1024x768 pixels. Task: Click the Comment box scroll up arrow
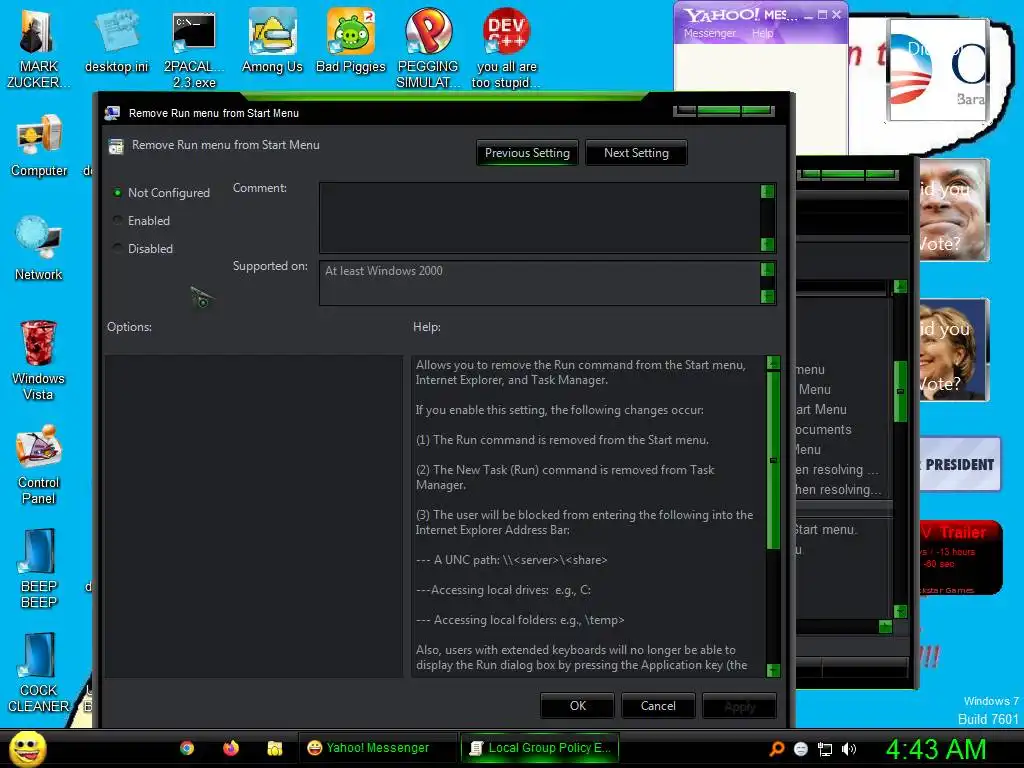[767, 191]
